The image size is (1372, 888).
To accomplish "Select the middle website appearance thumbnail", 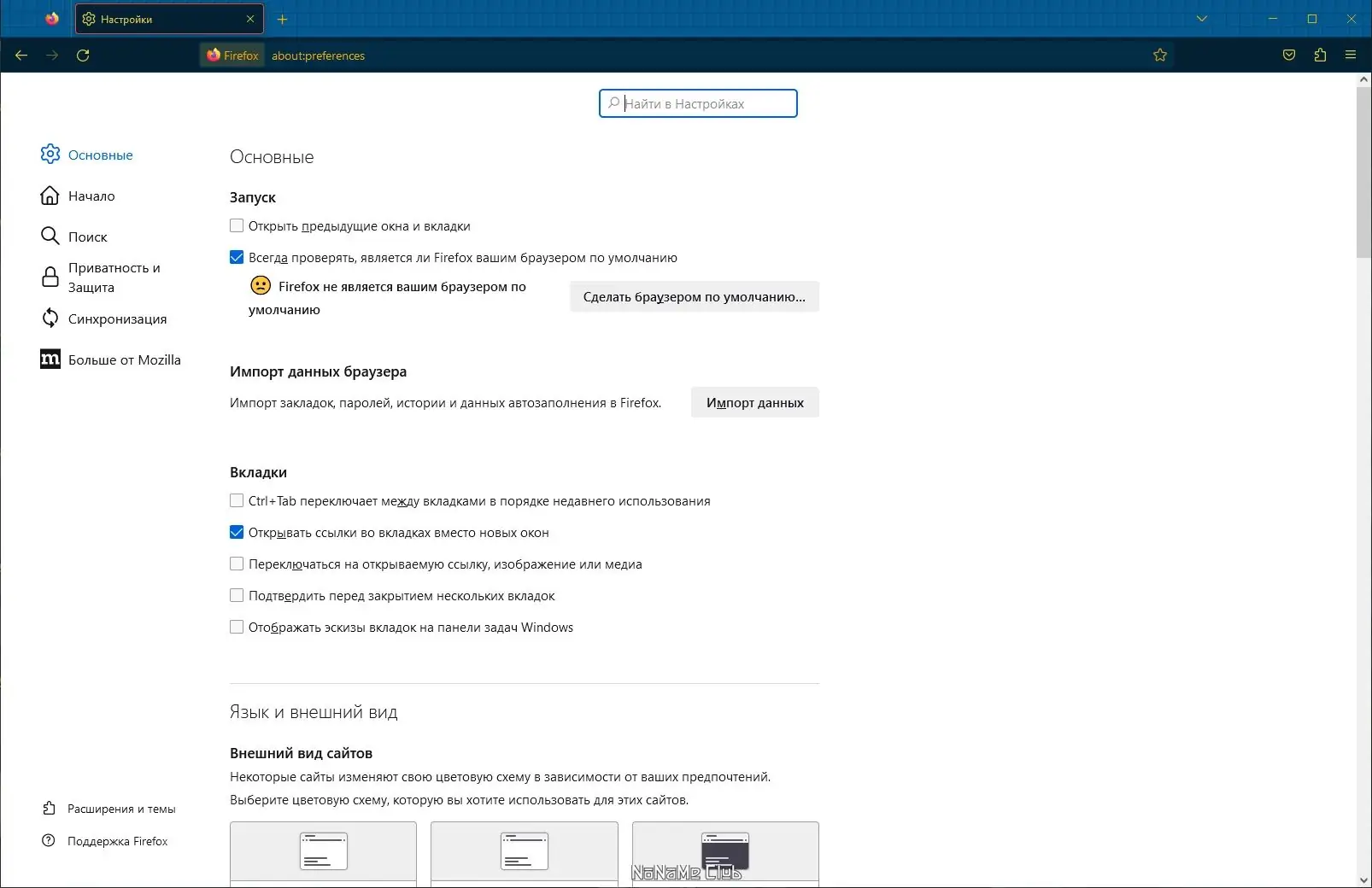I will click(525, 852).
